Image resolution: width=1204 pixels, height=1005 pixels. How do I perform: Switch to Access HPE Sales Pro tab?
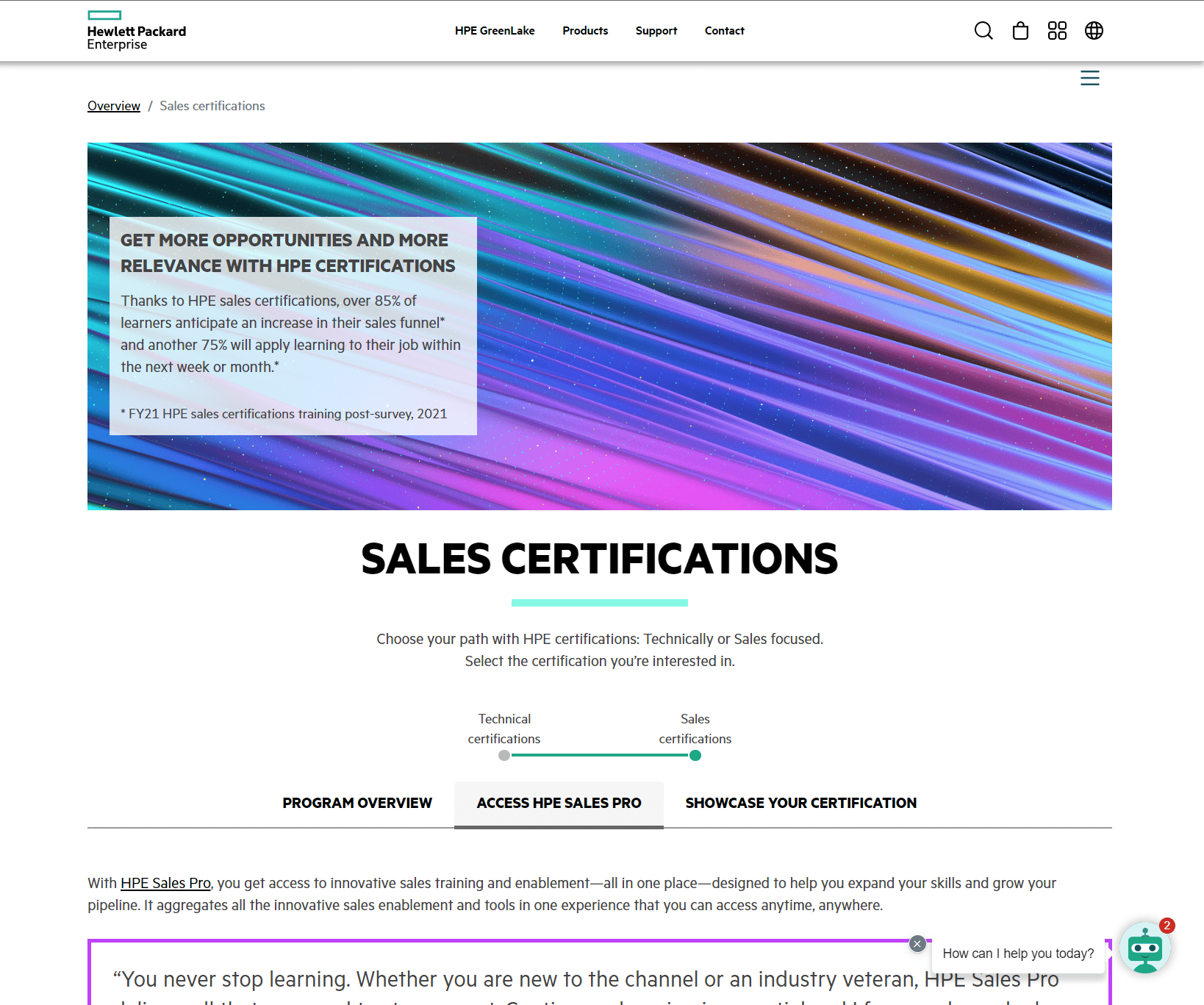(x=559, y=804)
